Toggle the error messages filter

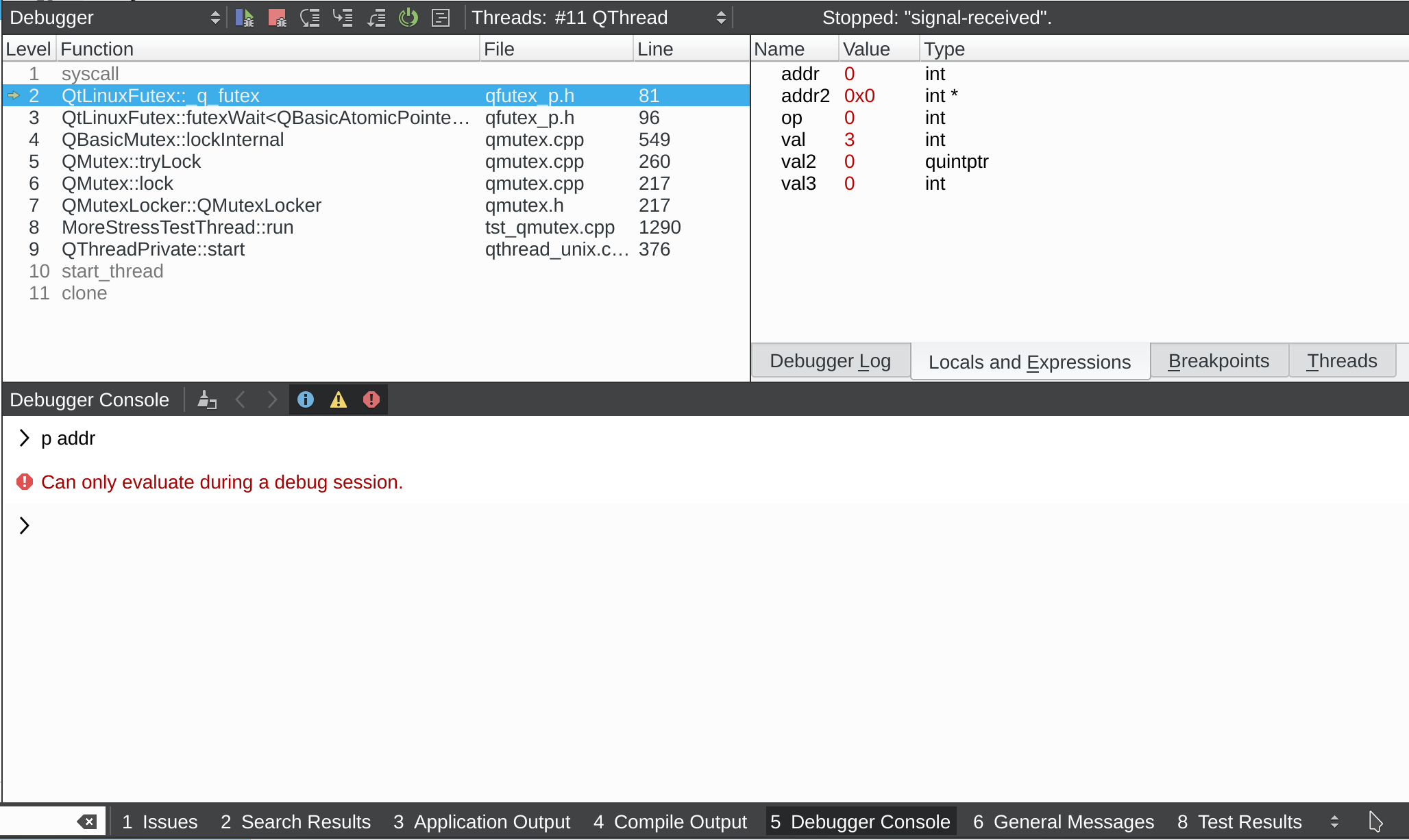tap(371, 399)
